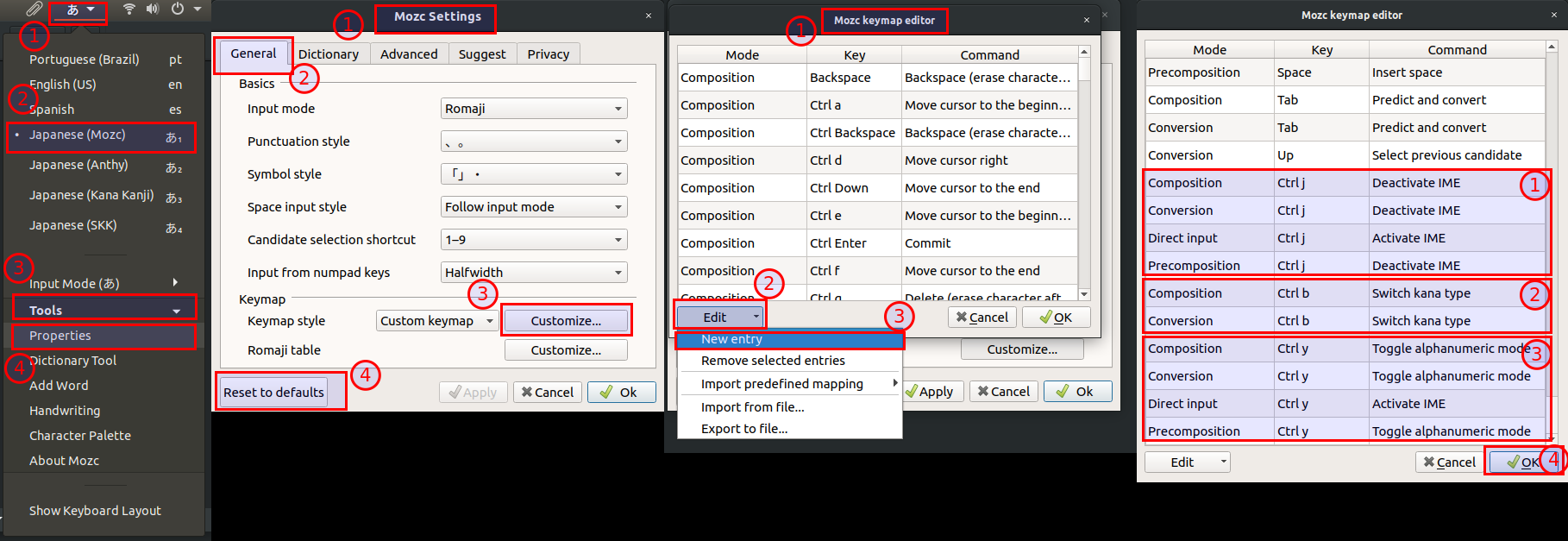Open the Privacy tab
Image resolution: width=1568 pixels, height=541 pixels.
(x=548, y=53)
